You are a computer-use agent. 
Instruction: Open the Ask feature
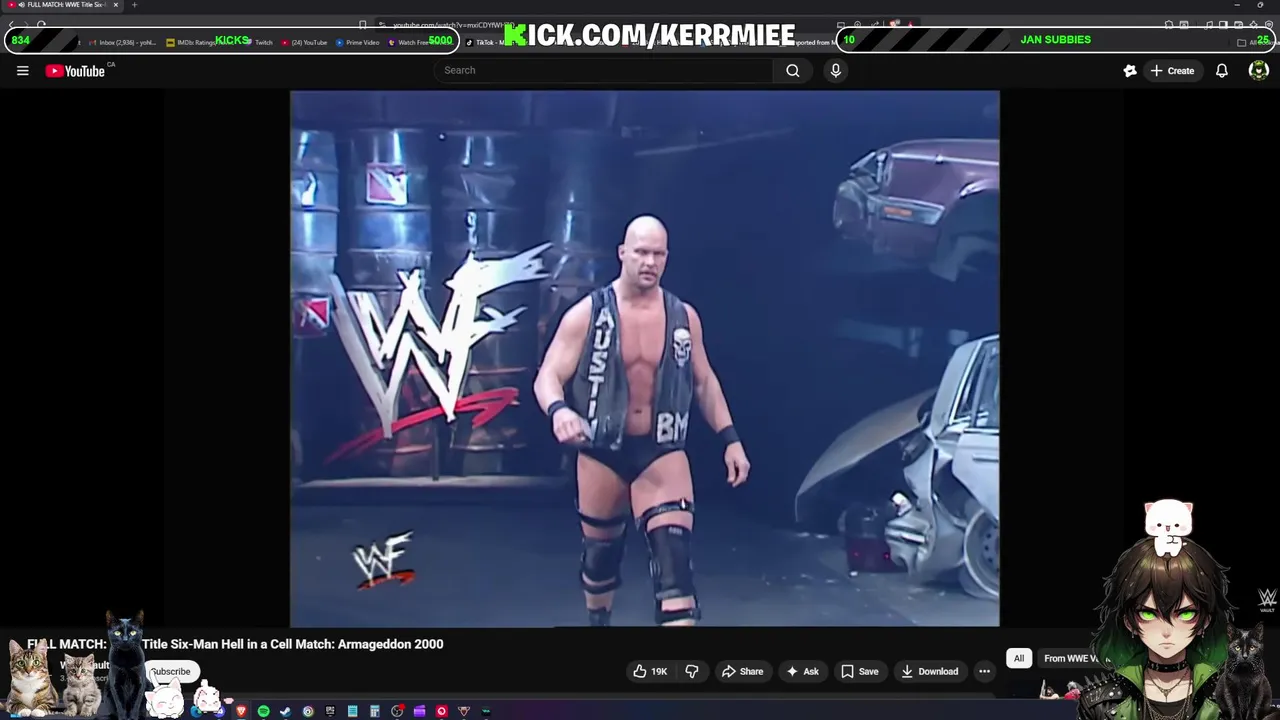click(803, 671)
